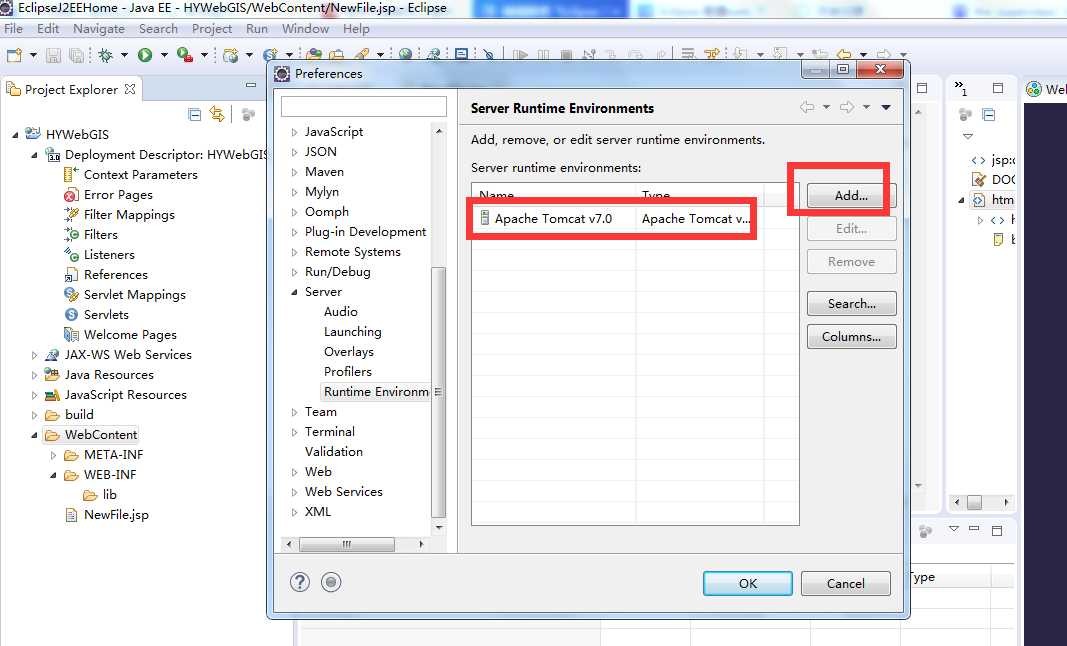This screenshot has height=646, width=1067.
Task: Expand the JavaScript preferences node
Action: 294,132
